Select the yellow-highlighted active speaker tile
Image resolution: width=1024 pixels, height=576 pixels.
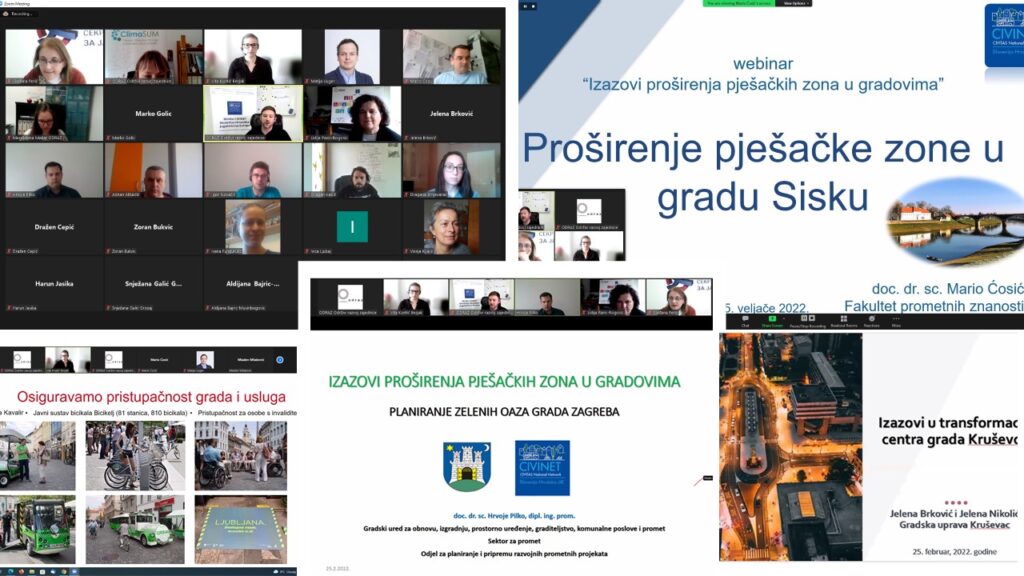[253, 114]
